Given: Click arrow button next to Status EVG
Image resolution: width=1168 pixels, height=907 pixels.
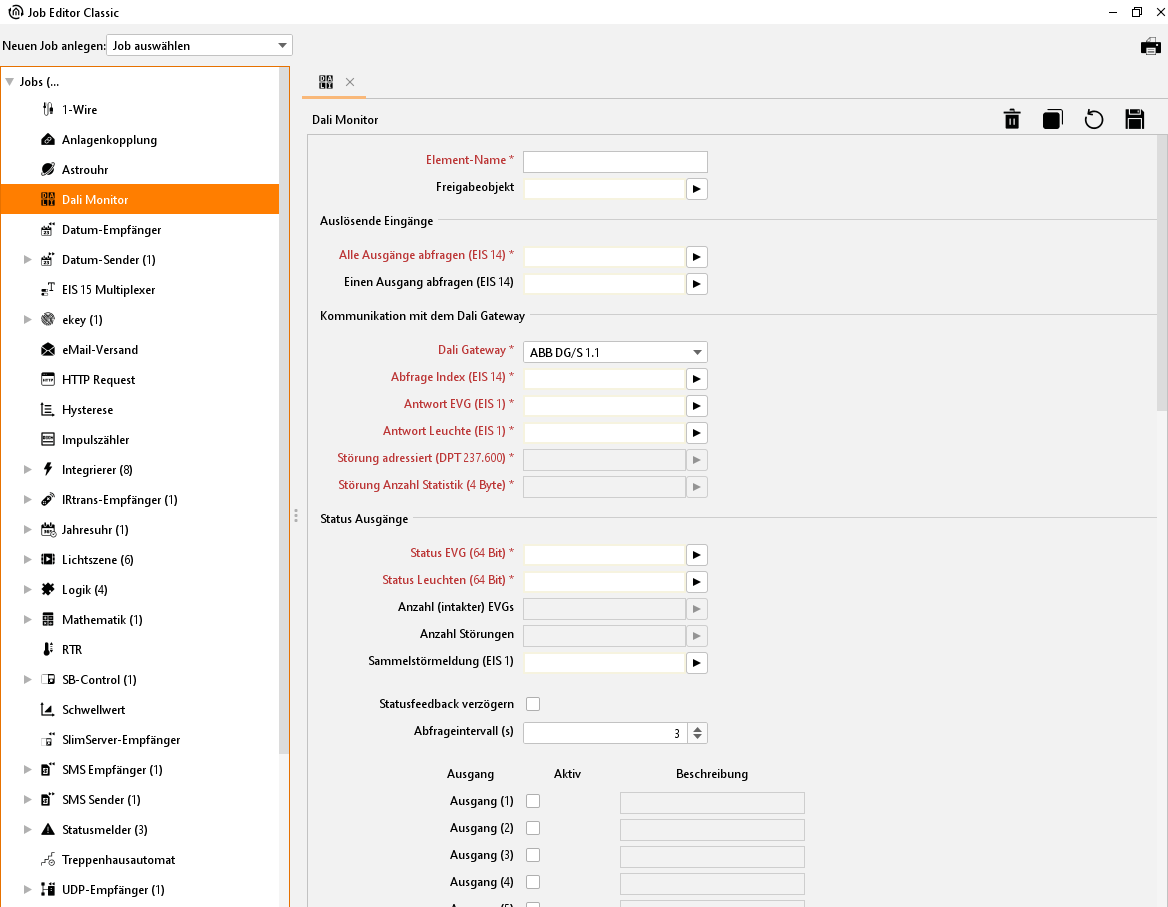Looking at the screenshot, I should pos(697,554).
